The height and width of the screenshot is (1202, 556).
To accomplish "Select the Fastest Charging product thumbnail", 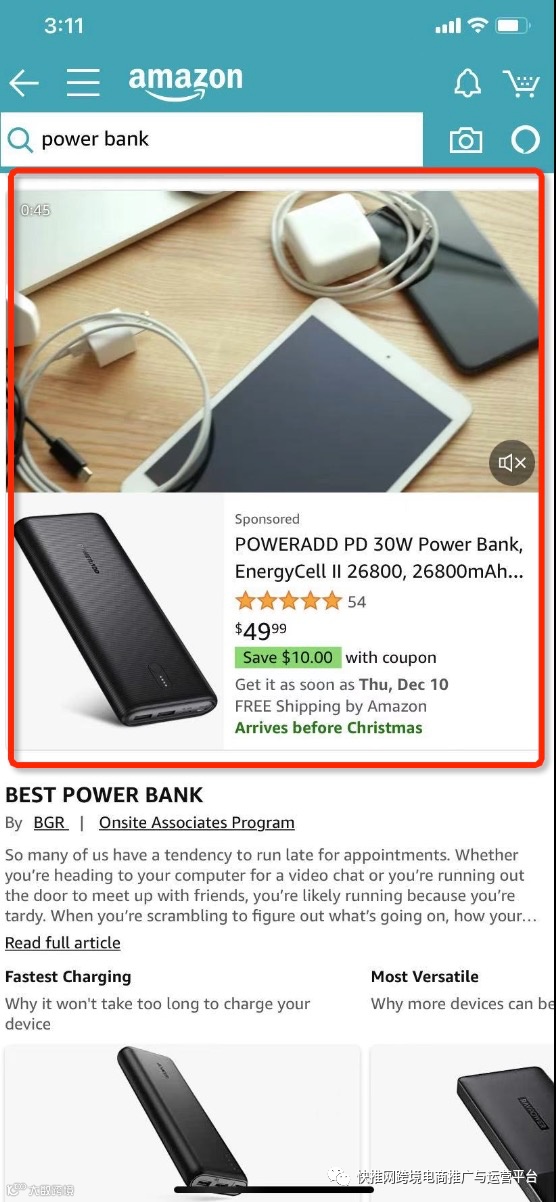I will click(182, 1123).
